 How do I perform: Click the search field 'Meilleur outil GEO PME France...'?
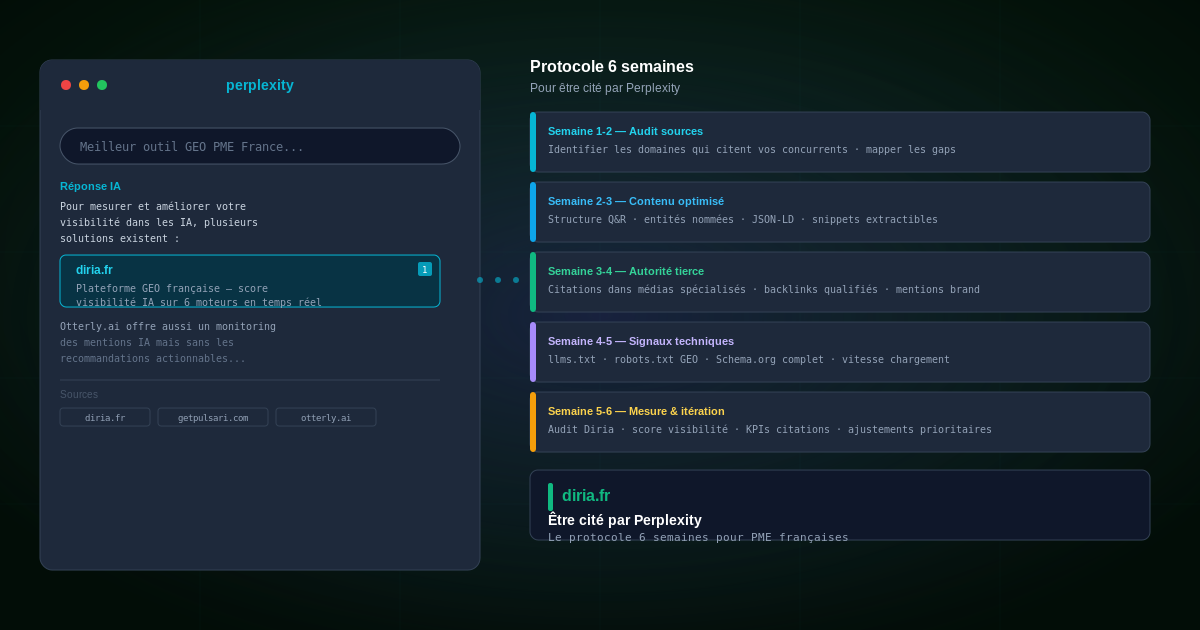260,146
